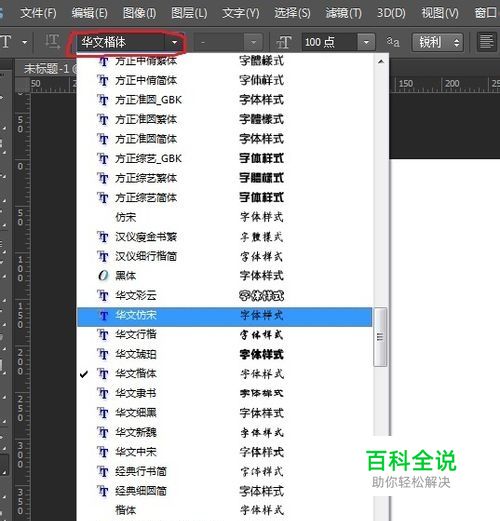The image size is (500, 521).
Task: Open the 图层(L) menu
Action: click(189, 13)
